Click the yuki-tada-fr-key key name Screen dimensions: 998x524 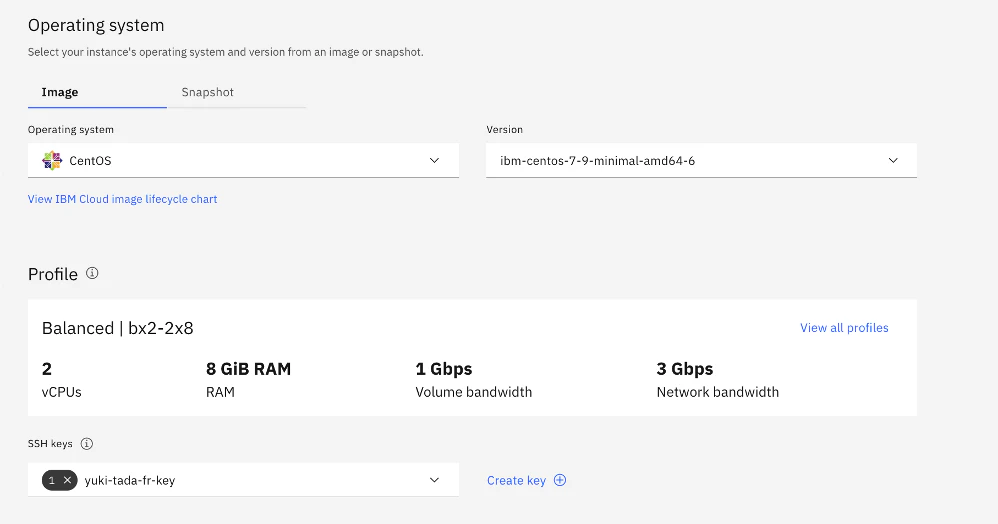click(x=130, y=481)
